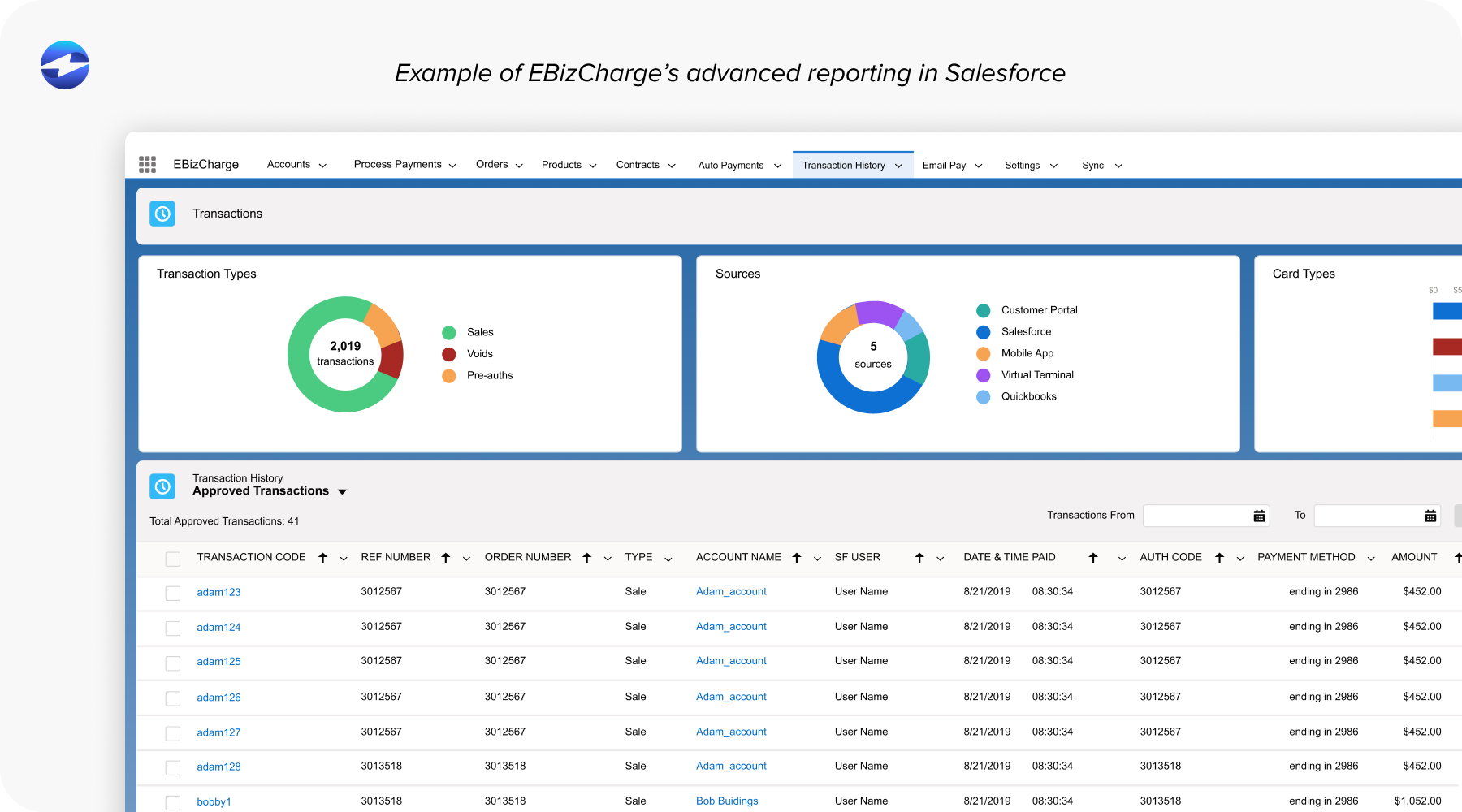Check the checkbox for transaction bobby1
The height and width of the screenshot is (812, 1462).
click(x=173, y=802)
